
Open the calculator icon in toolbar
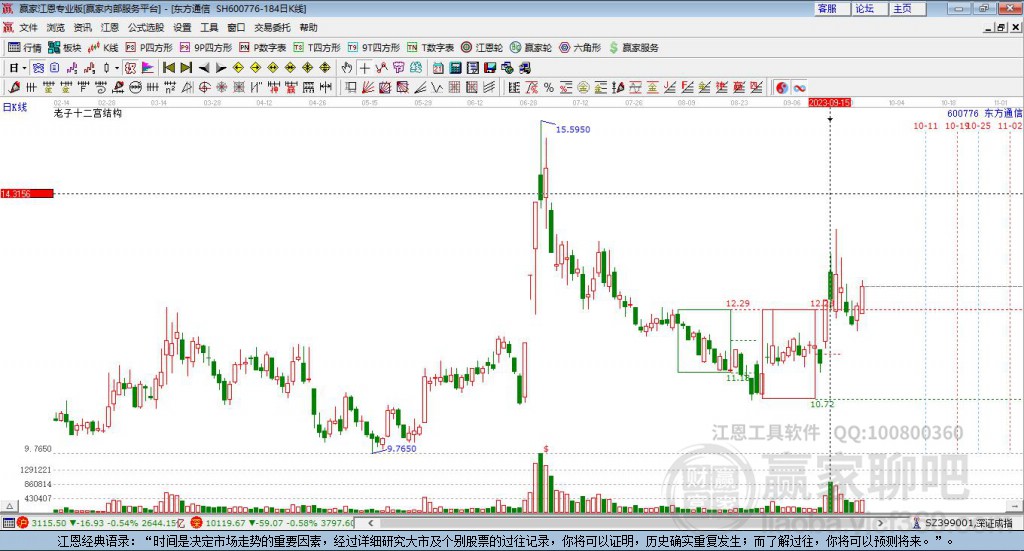[455, 68]
